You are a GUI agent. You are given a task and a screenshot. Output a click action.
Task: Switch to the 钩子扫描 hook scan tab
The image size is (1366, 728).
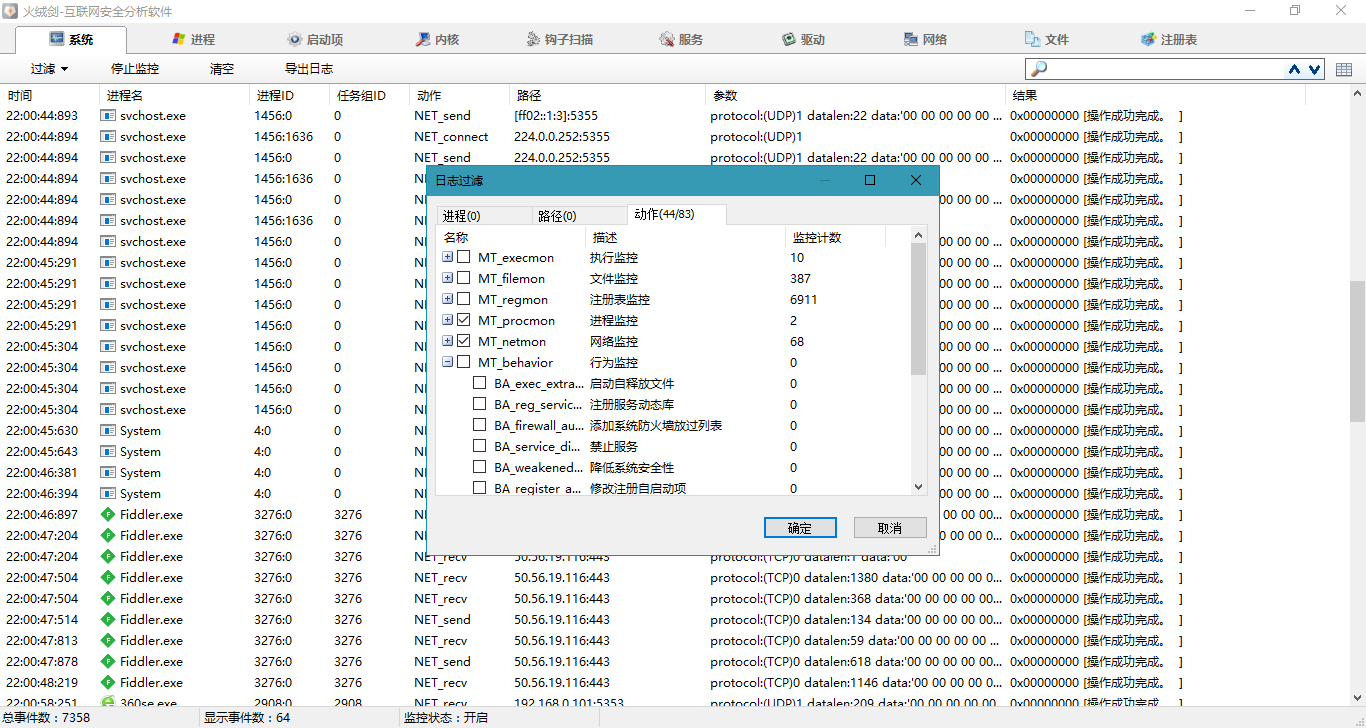point(560,40)
